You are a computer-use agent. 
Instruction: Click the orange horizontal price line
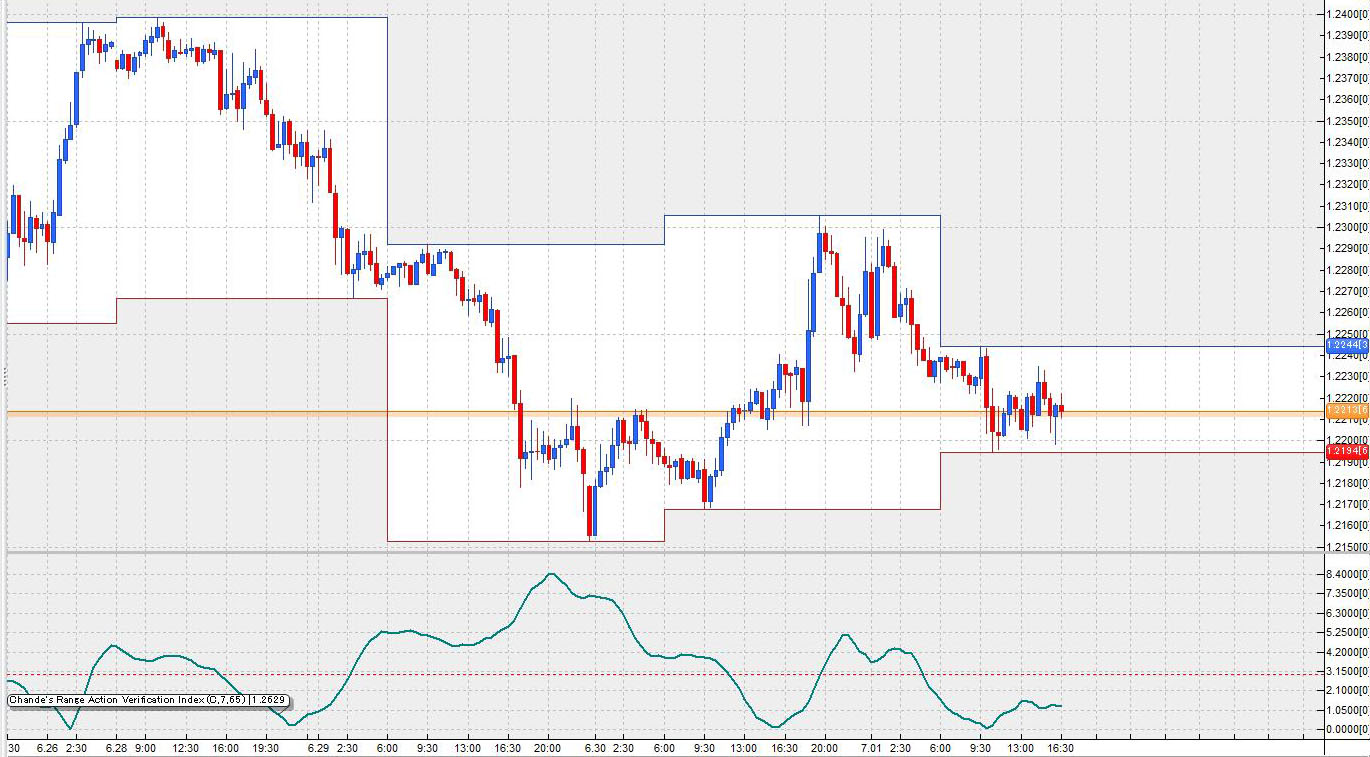[665, 412]
